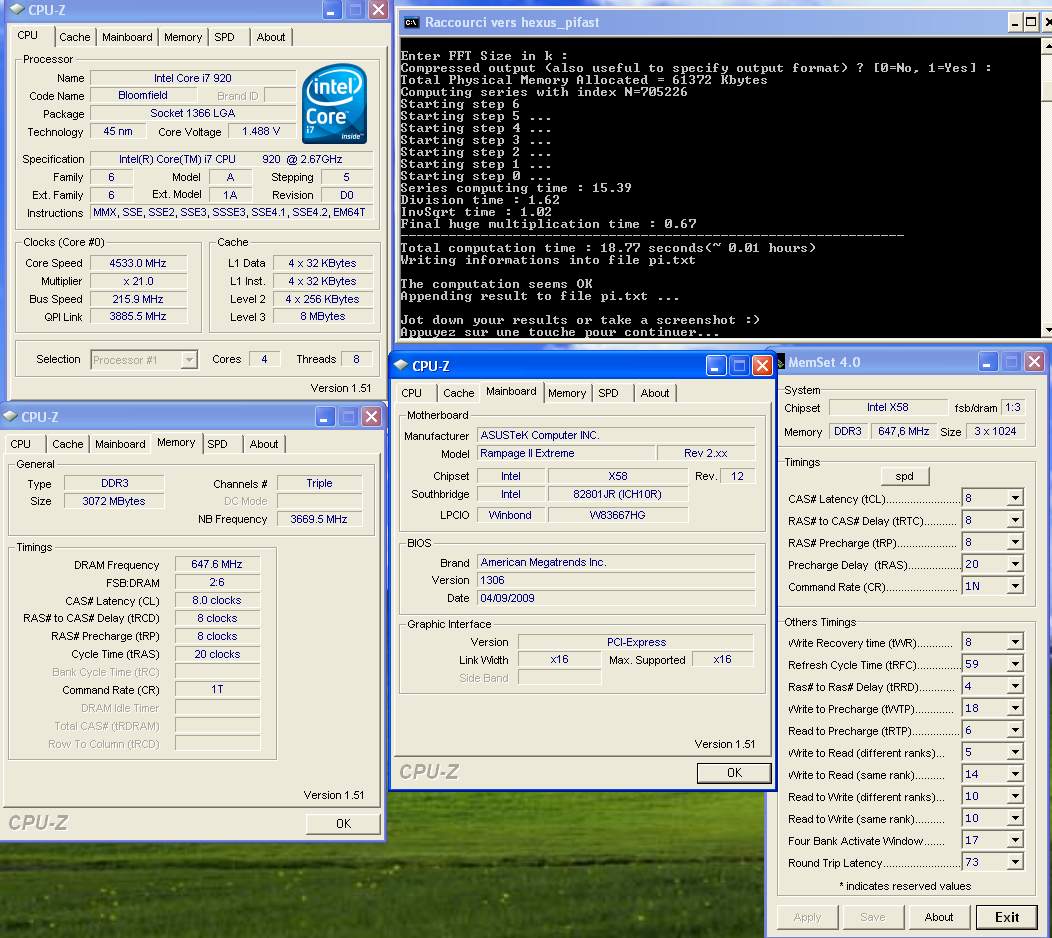The height and width of the screenshot is (938, 1052).
Task: Expand the Precharge Delay (tRAS) dropdown
Action: pyautogui.click(x=1014, y=564)
